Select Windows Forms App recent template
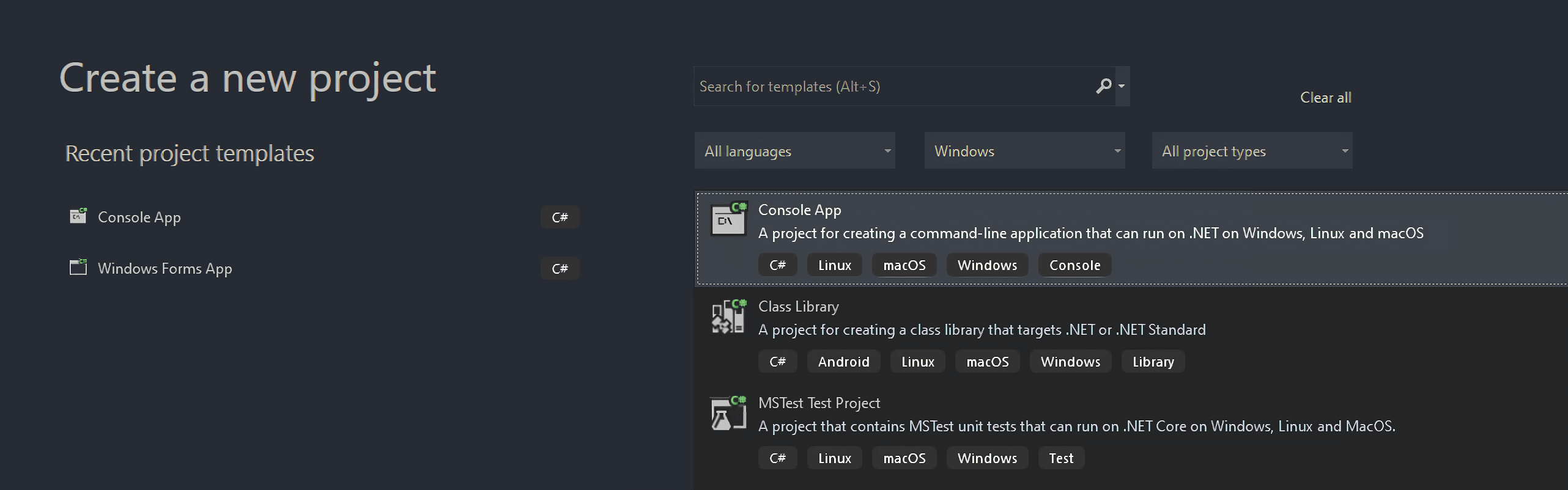The image size is (1568, 490). [165, 268]
